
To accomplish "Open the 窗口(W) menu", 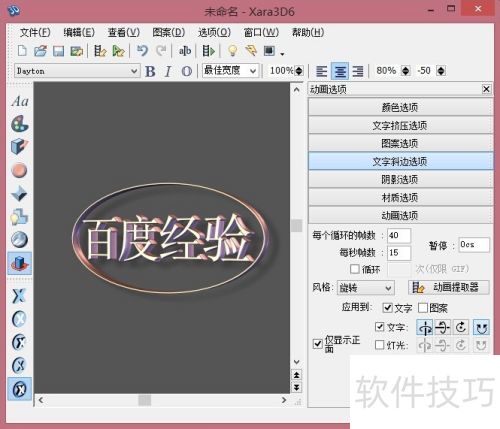I will [x=261, y=33].
